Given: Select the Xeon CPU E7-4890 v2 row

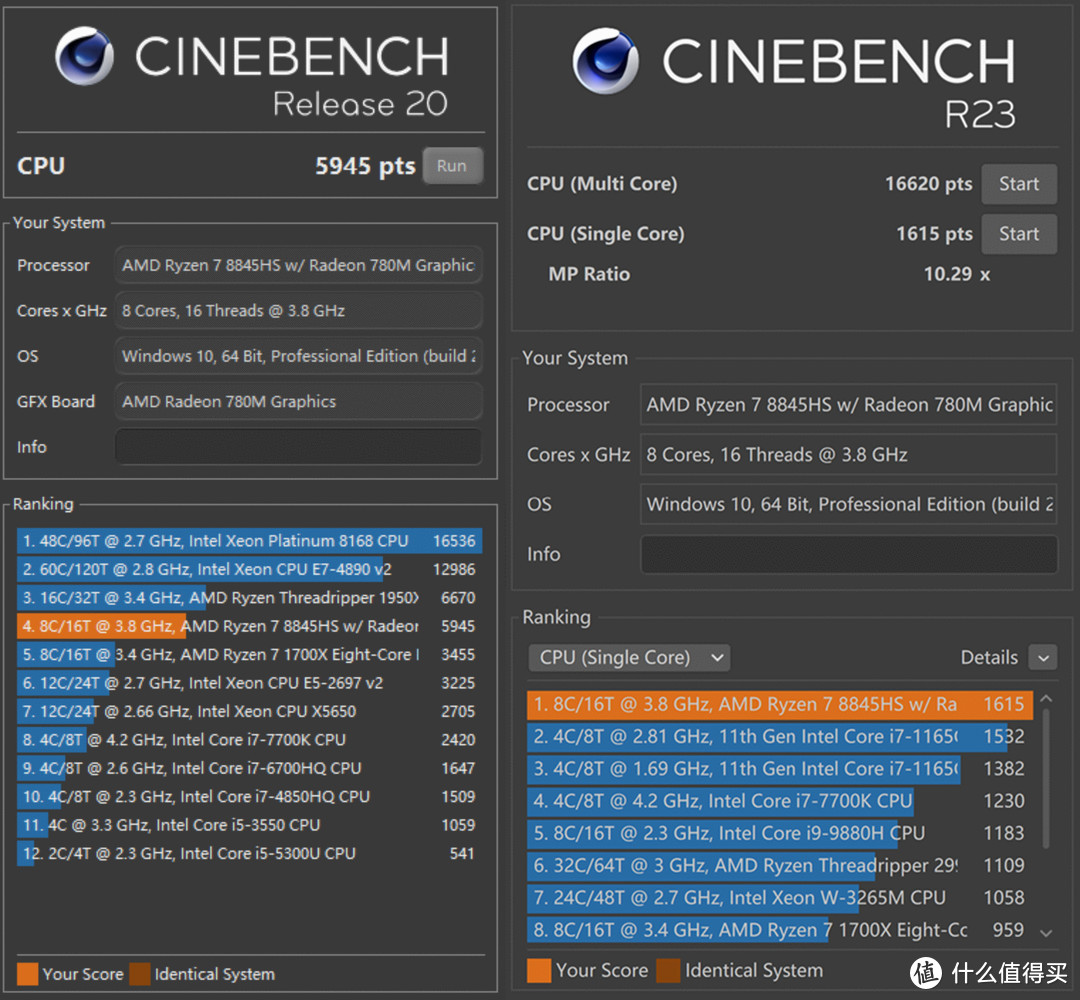Looking at the screenshot, I should click(249, 570).
